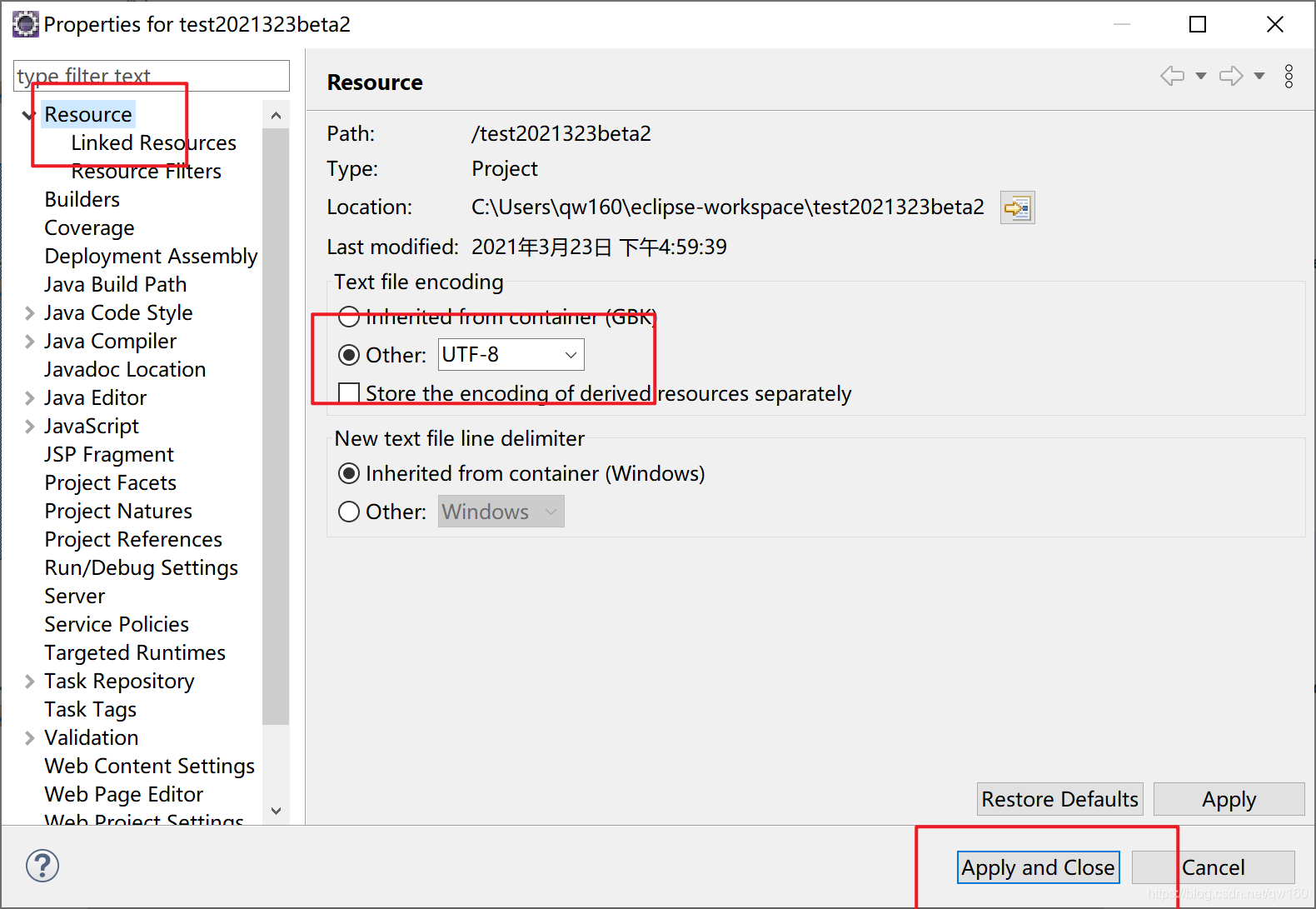Click the Help question mark icon
1316x909 pixels.
42,866
